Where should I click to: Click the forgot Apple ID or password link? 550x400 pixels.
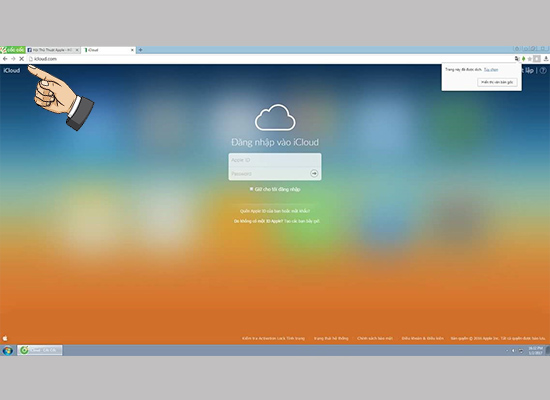click(275, 211)
